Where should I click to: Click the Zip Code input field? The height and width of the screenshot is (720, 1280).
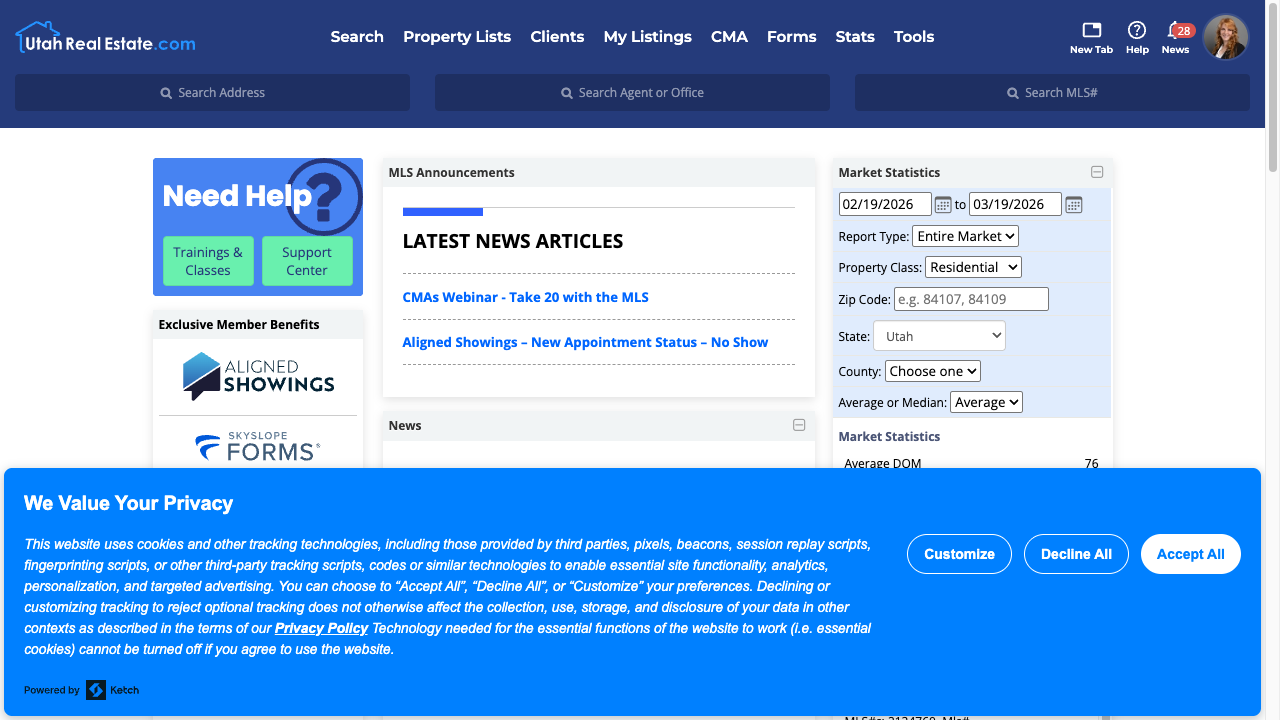(x=971, y=299)
